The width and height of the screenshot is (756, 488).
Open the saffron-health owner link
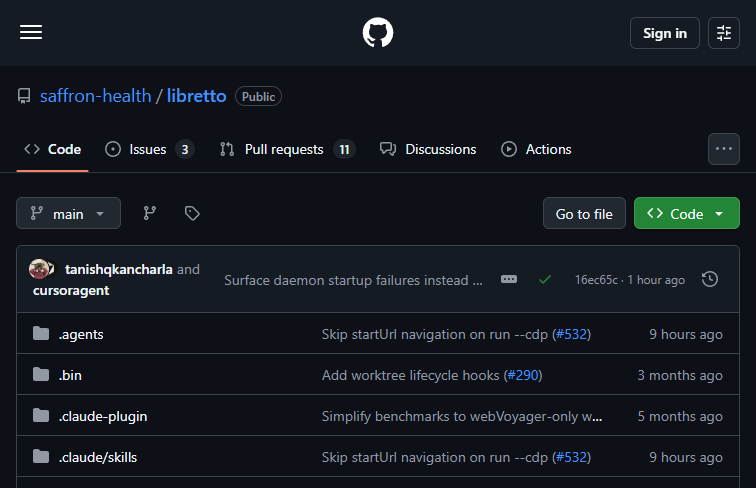95,96
